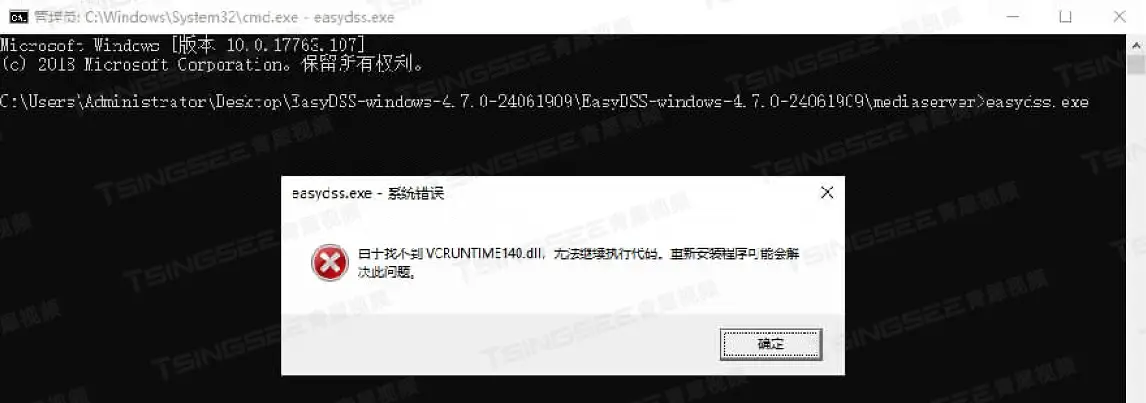Confirm the error with the 确定 button
Screen dimensions: 1146x403
(770, 344)
